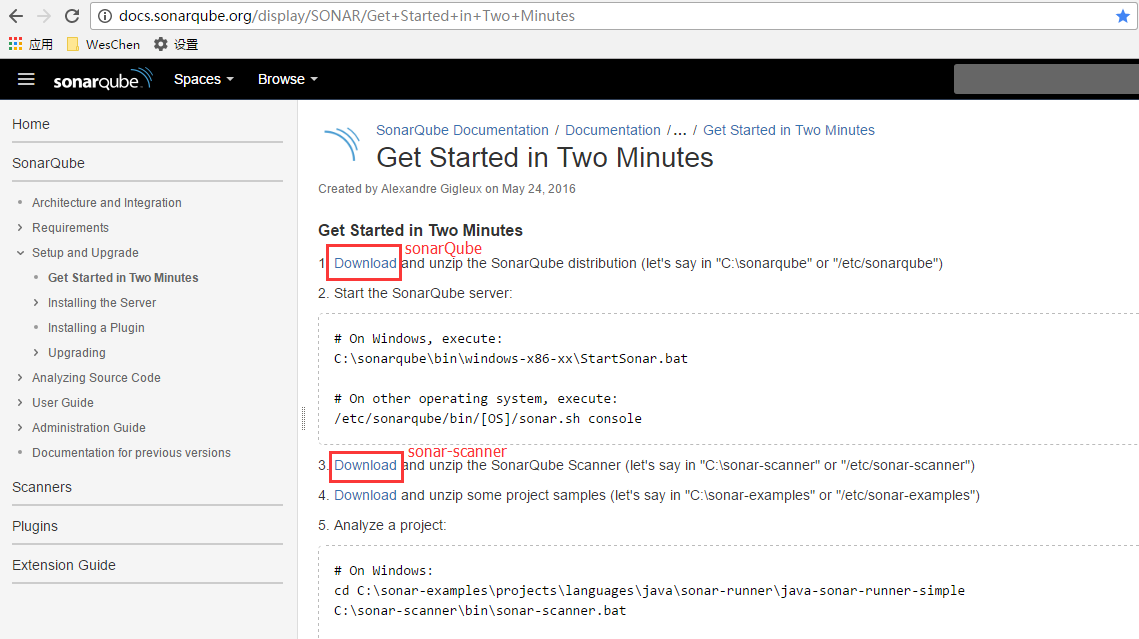This screenshot has width=1139, height=639.
Task: Click the SonarQube header search box
Action: pos(1046,79)
